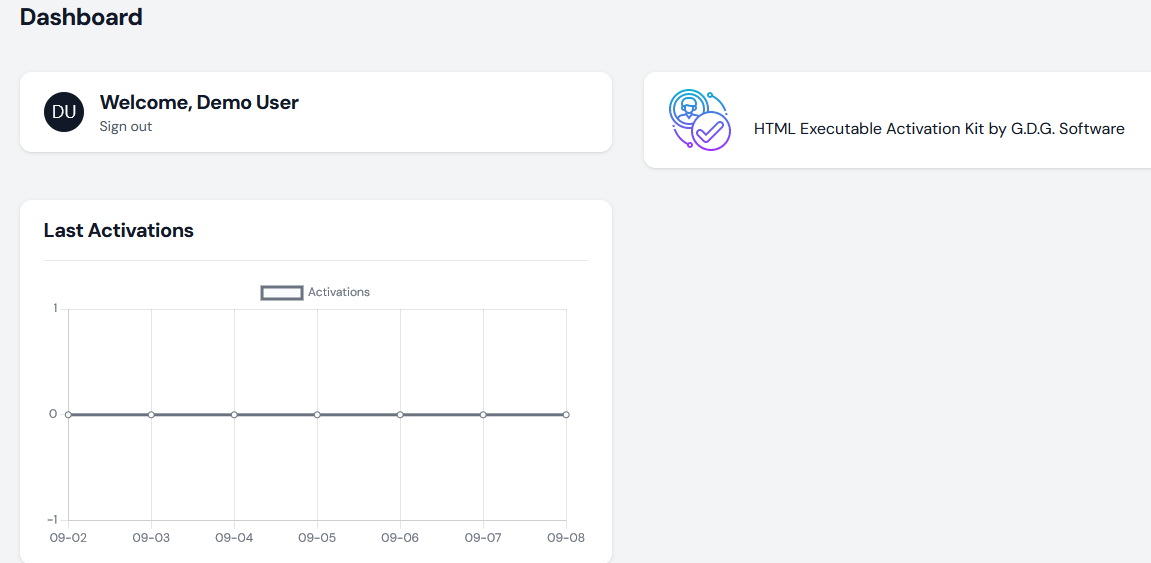The width and height of the screenshot is (1151, 563).
Task: Click the 09-02 x-axis date label
Action: tap(68, 538)
